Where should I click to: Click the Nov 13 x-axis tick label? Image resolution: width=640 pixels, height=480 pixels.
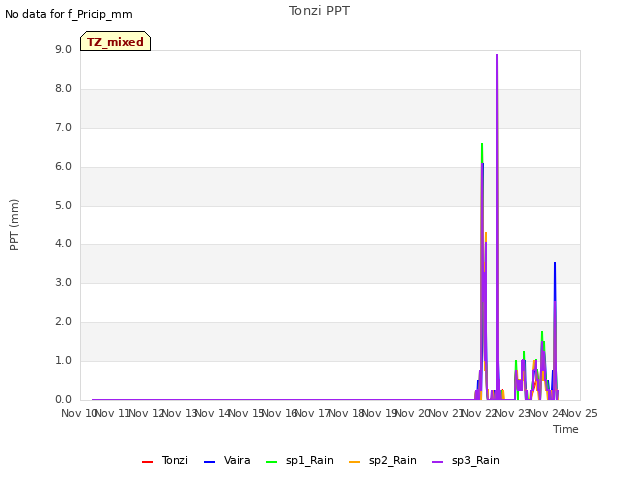pos(180,413)
